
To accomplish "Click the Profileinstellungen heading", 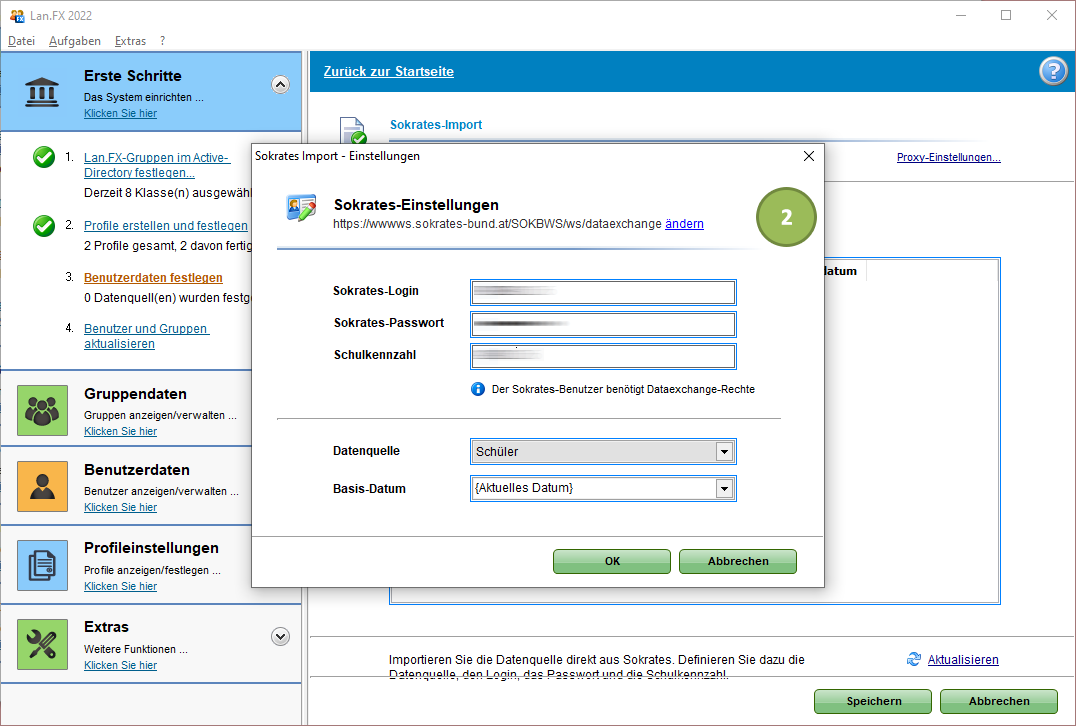I will coord(151,548).
